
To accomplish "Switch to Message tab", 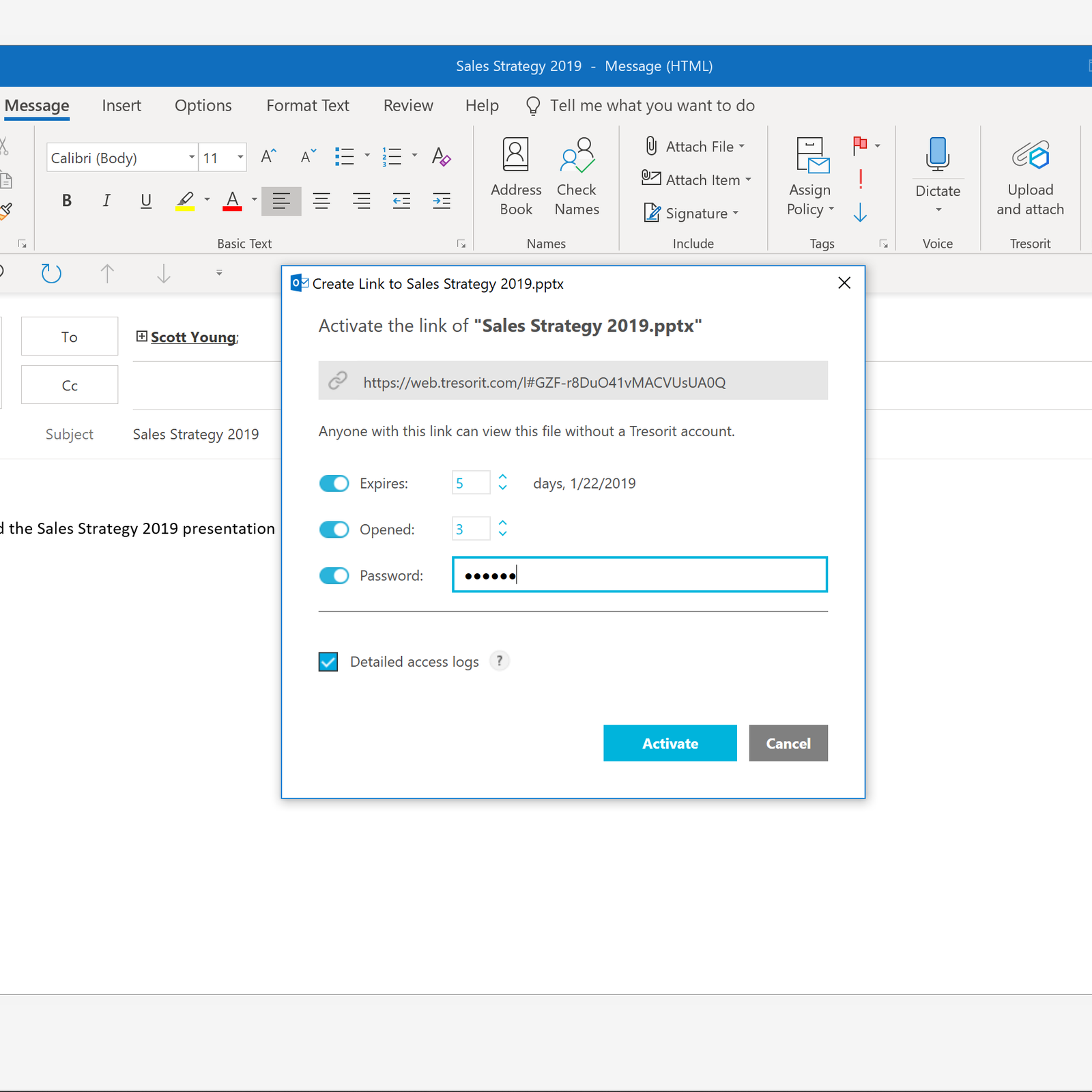I will tap(37, 105).
